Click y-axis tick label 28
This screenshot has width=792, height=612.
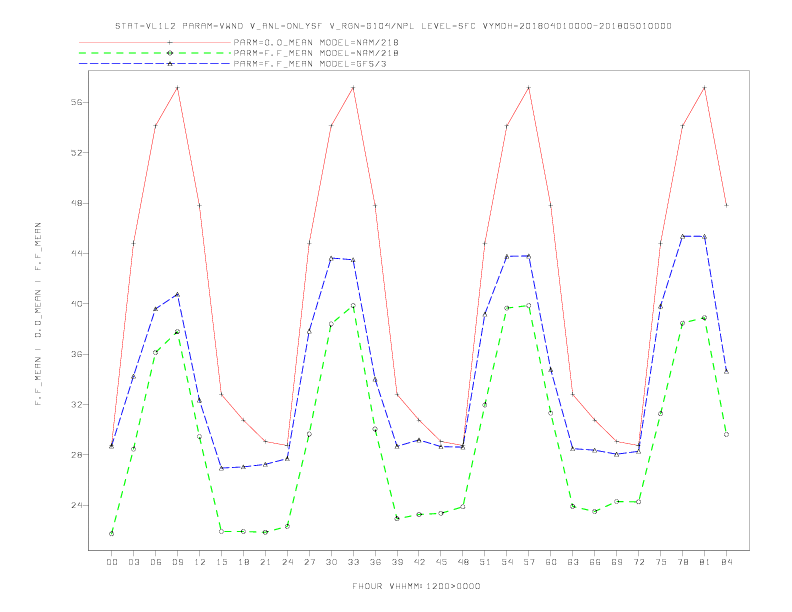coord(76,455)
